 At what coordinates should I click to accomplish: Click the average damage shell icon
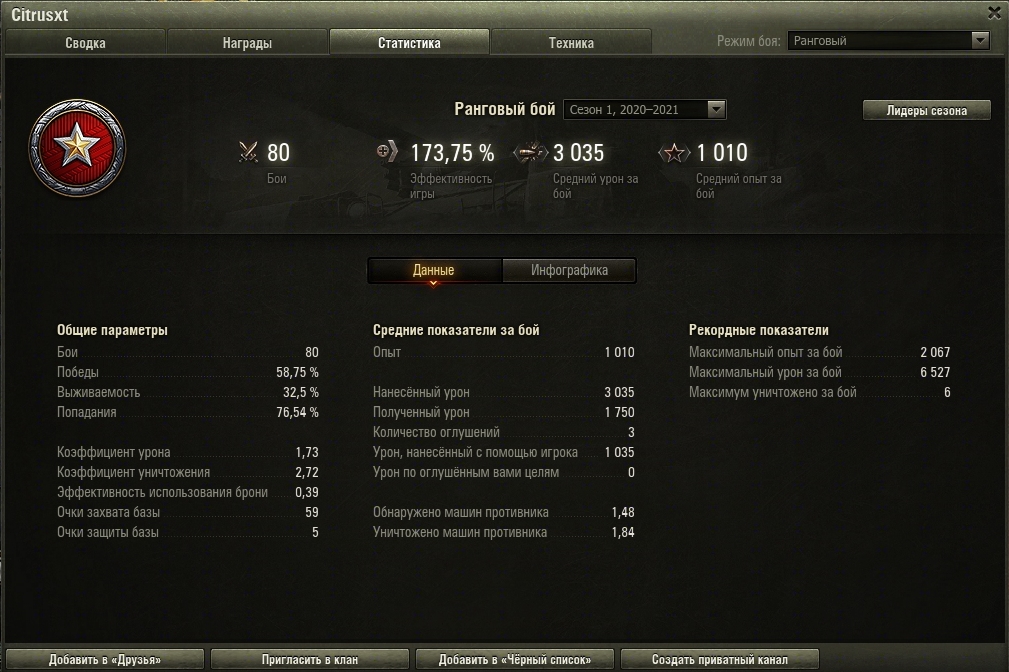point(530,153)
